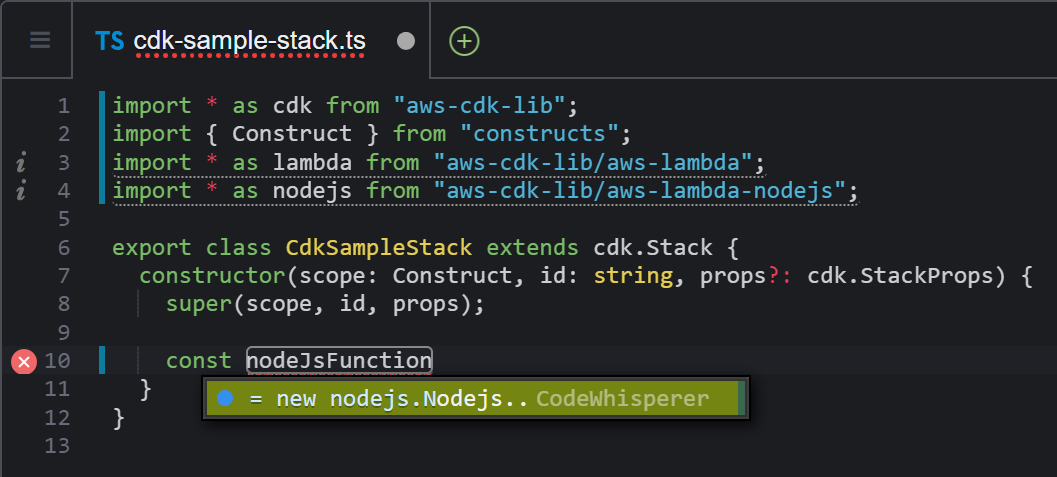Image resolution: width=1057 pixels, height=477 pixels.
Task: Click the CodeWhisperer label in the suggestion
Action: pos(622,399)
